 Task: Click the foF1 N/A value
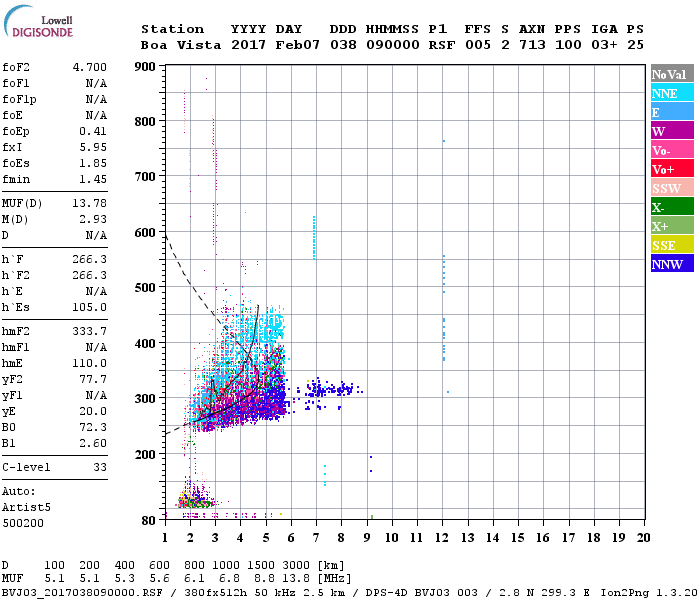96,83
